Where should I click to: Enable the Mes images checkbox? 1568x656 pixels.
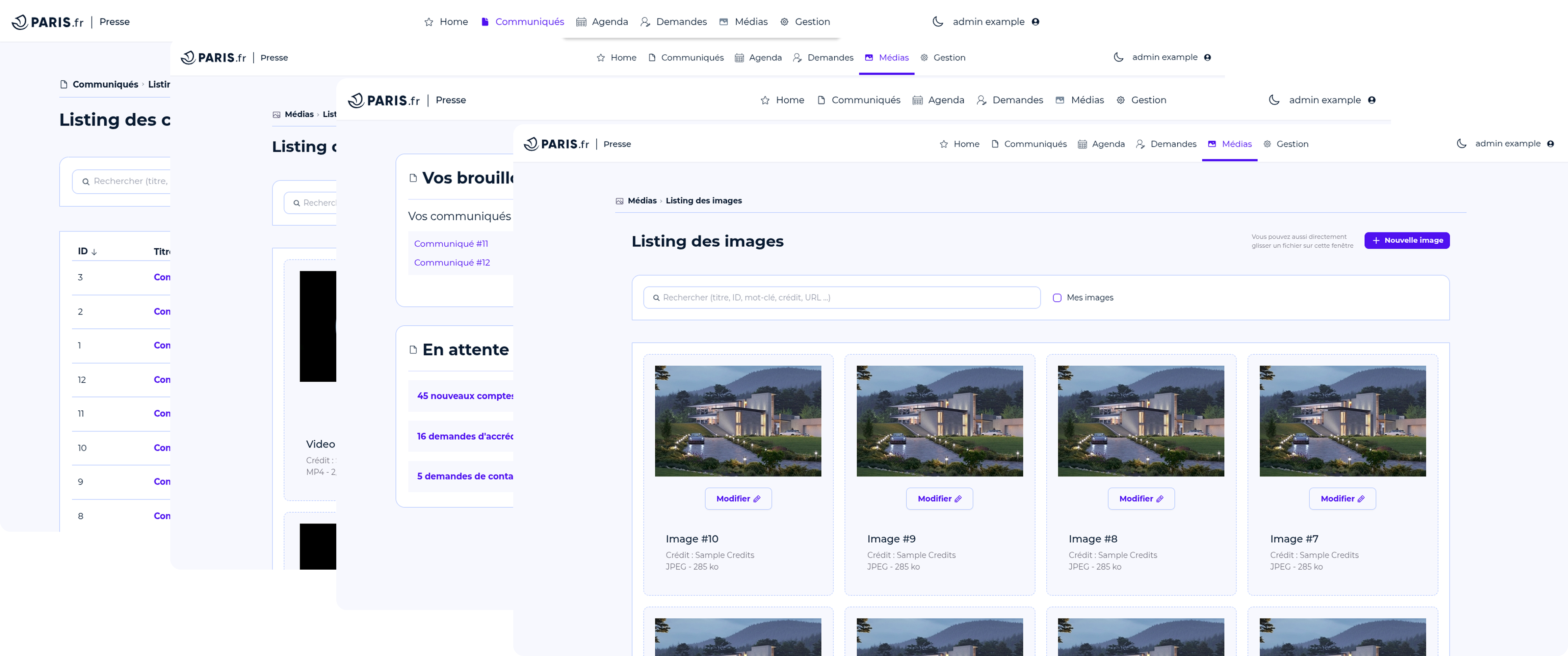1057,298
